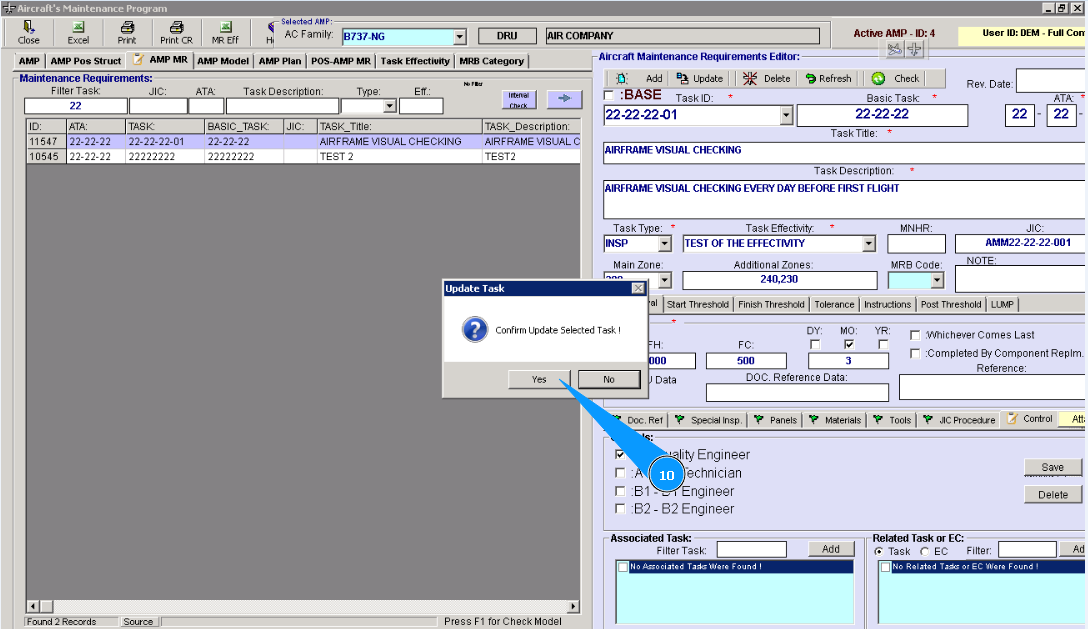Toggle the BASE checkbox
This screenshot has height=630, width=1088.
point(609,95)
